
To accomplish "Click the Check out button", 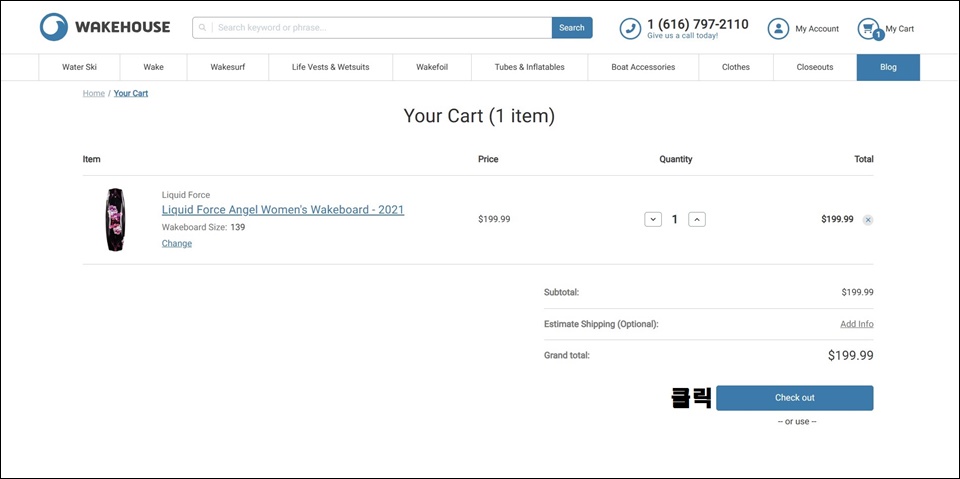I will (795, 398).
